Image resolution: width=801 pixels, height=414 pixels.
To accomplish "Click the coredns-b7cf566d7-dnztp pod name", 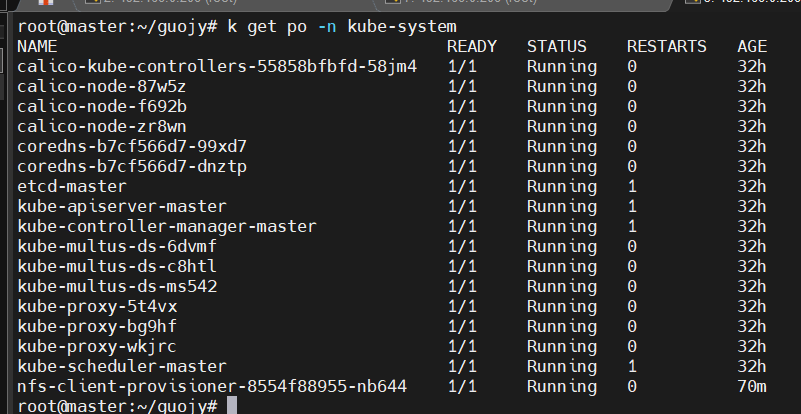I will pyautogui.click(x=132, y=166).
